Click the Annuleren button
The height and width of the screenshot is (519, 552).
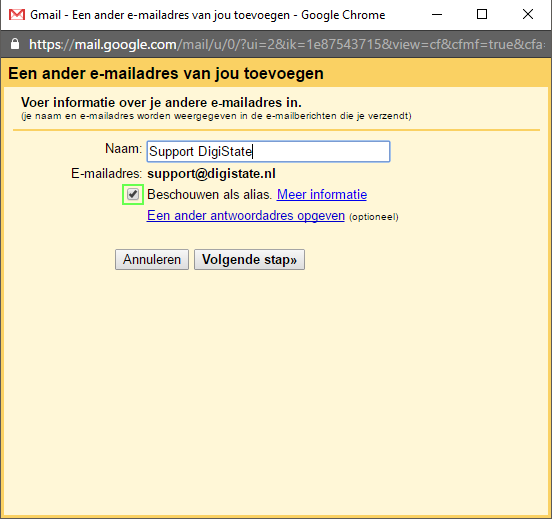click(152, 260)
